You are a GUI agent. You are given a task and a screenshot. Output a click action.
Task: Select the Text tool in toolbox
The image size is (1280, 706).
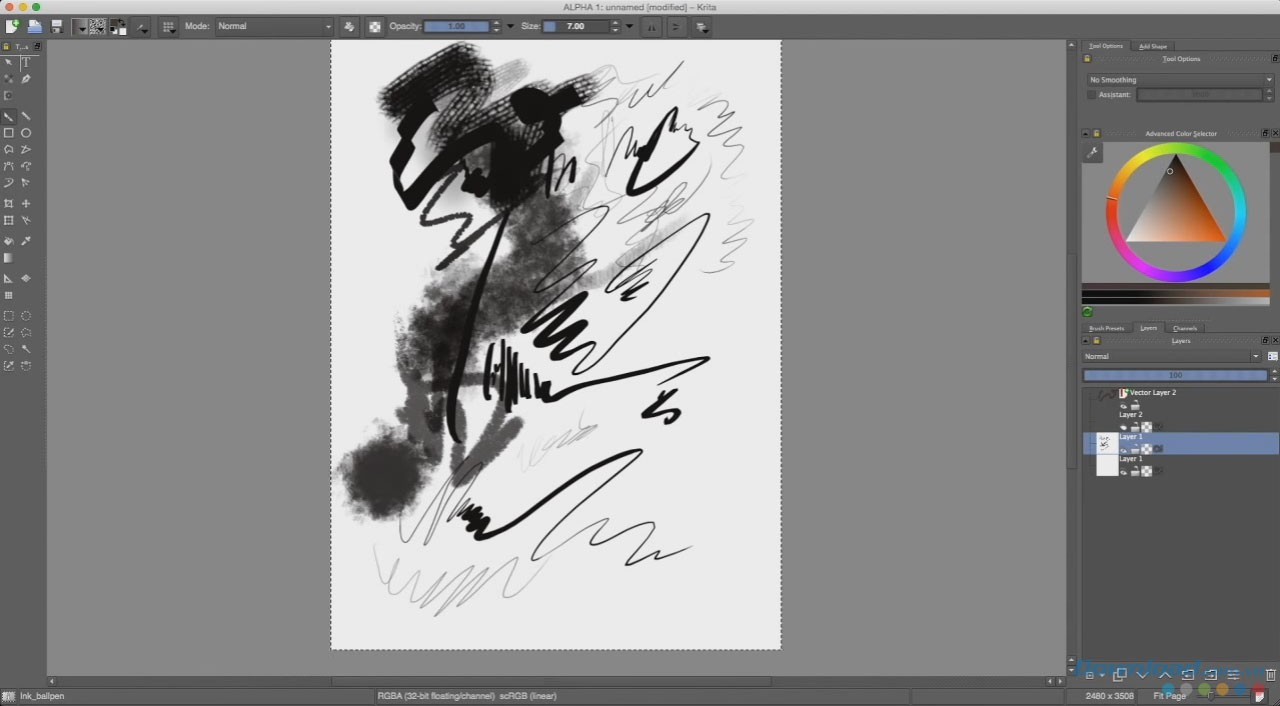(26, 63)
